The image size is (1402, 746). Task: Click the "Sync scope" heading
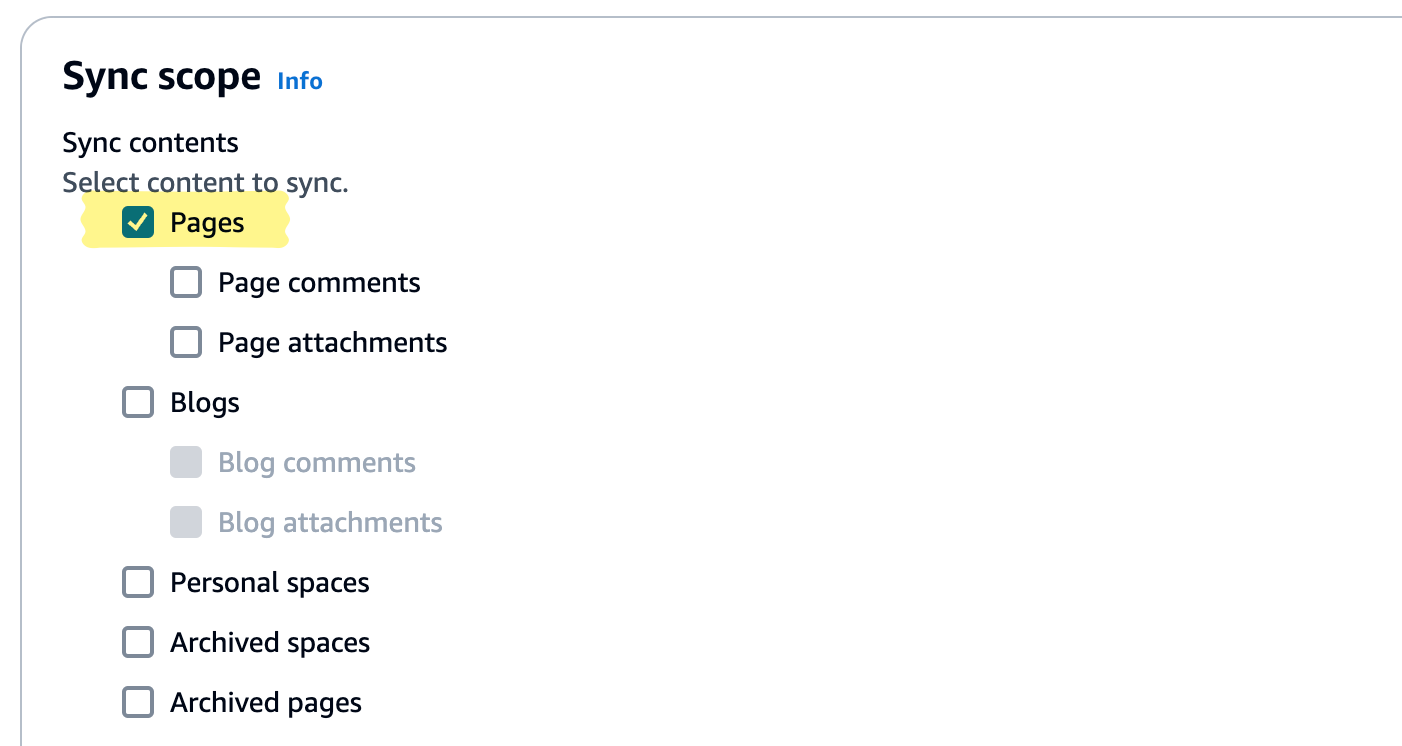tap(161, 77)
